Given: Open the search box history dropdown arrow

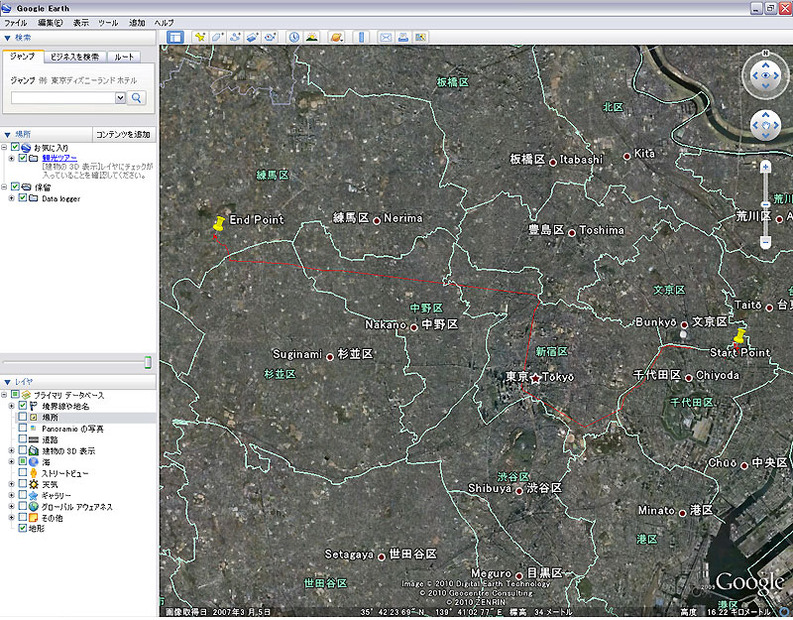Looking at the screenshot, I should click(120, 98).
